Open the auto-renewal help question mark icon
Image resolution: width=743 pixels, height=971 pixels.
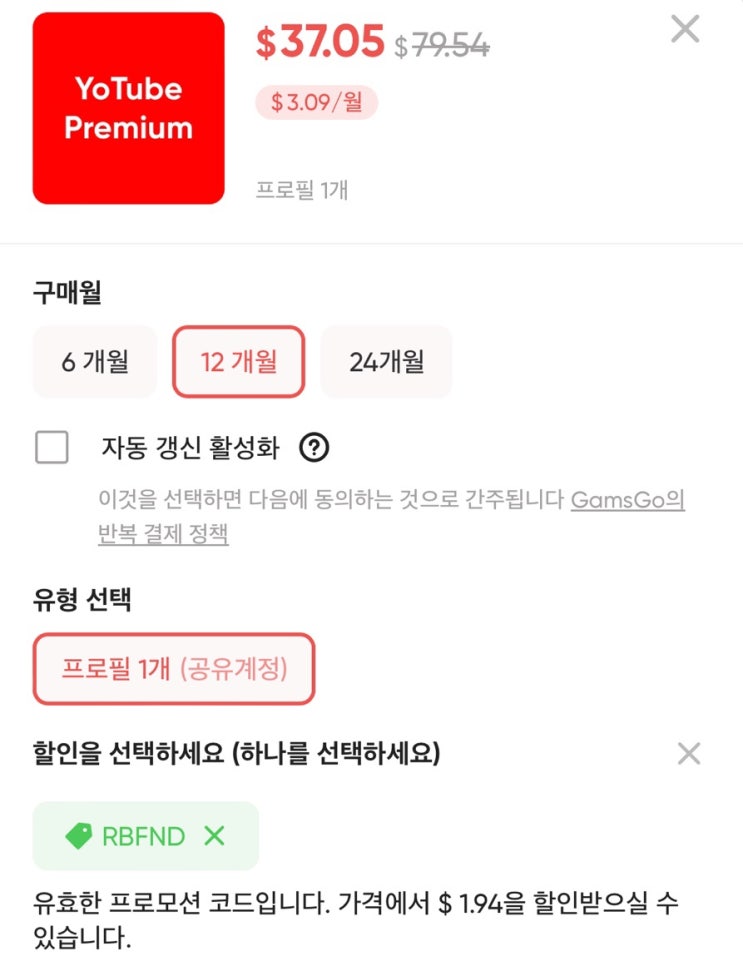314,447
